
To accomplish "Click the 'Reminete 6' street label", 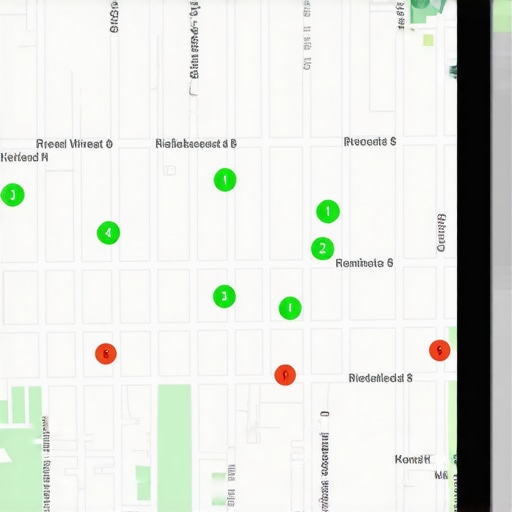I will point(364,263).
